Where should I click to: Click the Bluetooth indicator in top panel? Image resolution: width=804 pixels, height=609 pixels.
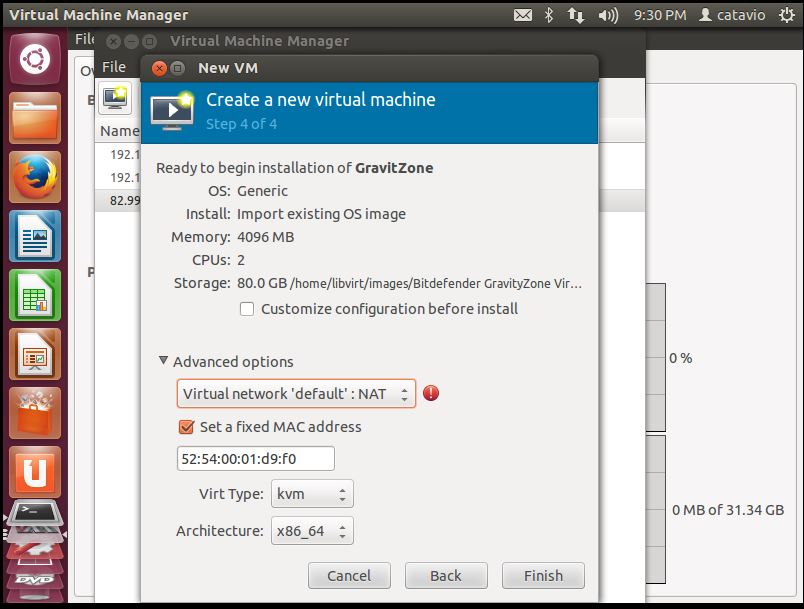[x=548, y=15]
